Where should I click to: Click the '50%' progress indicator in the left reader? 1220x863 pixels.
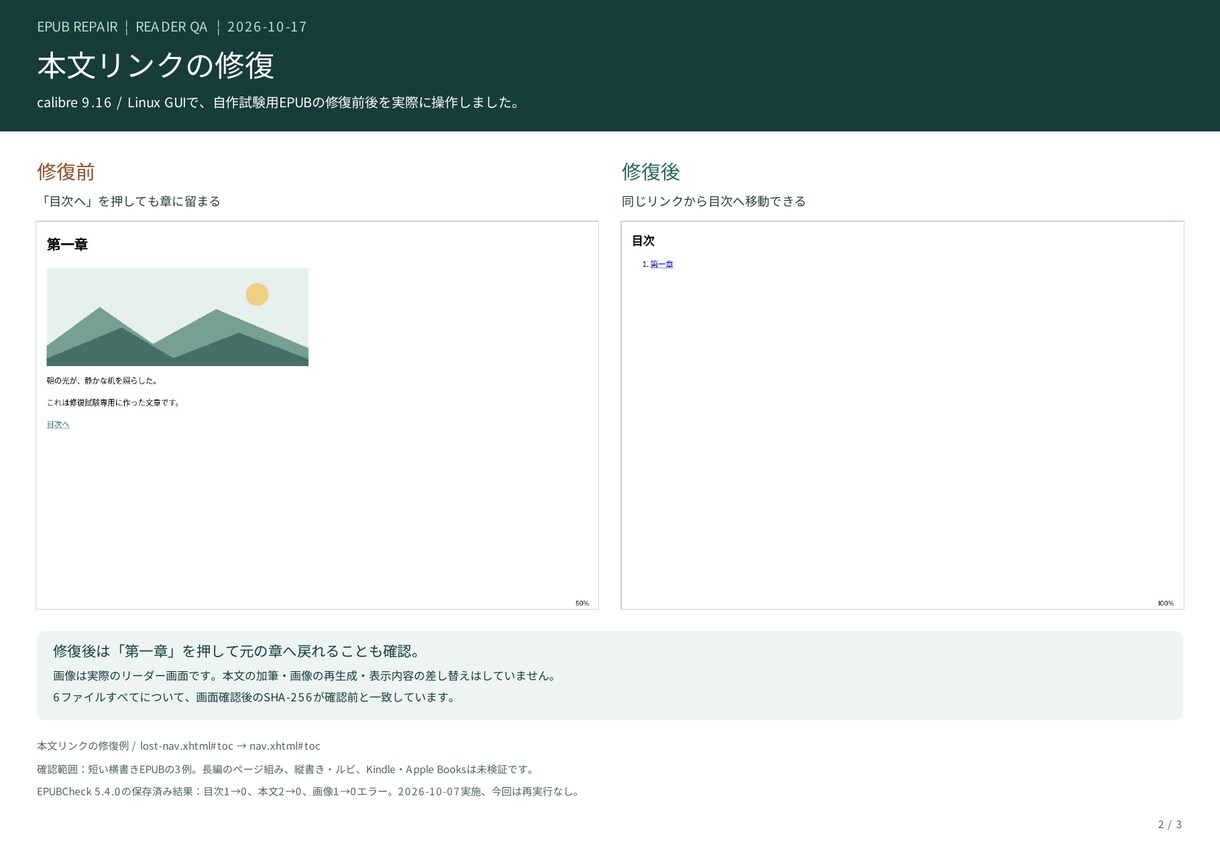pos(582,603)
